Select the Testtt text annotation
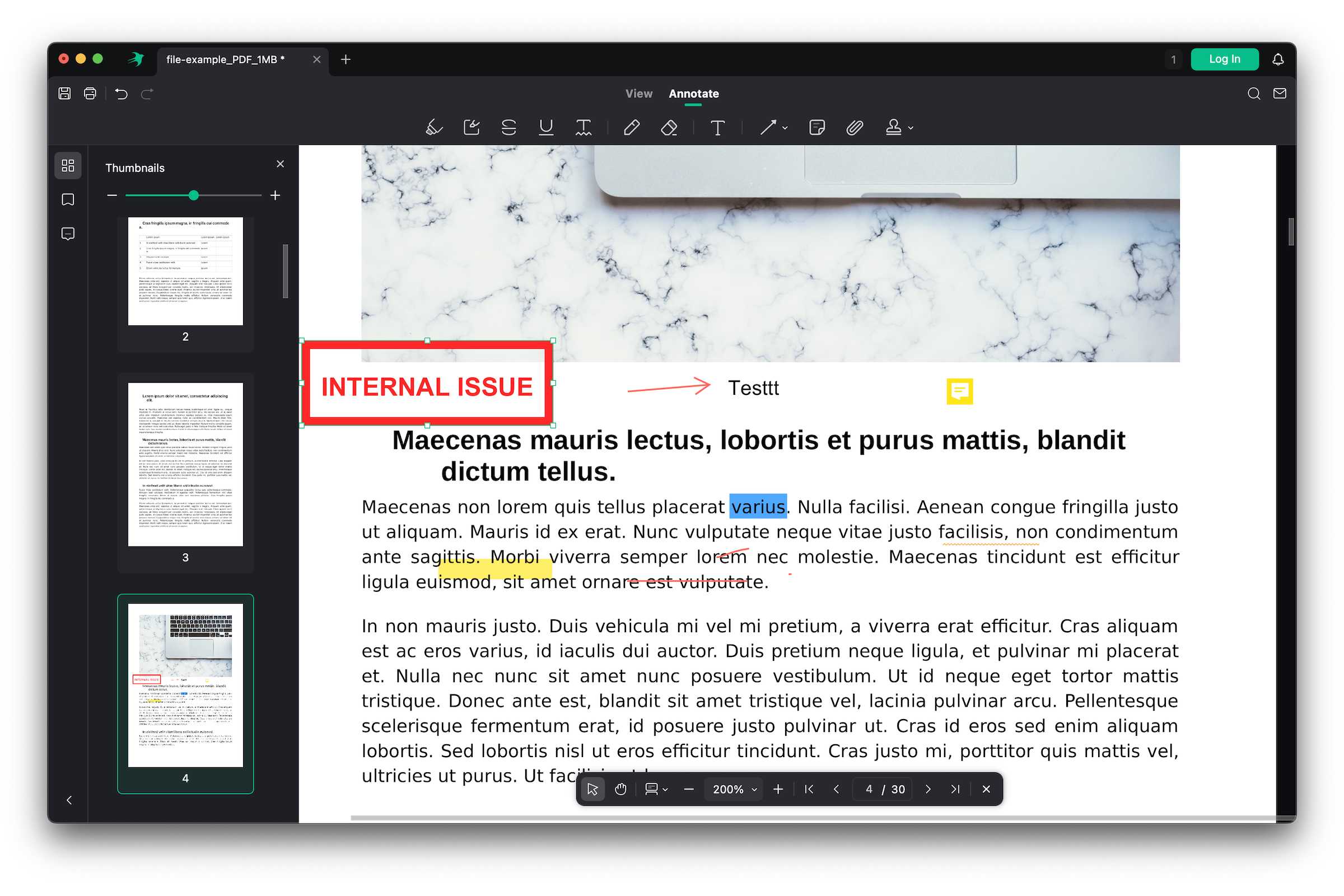 click(x=753, y=388)
